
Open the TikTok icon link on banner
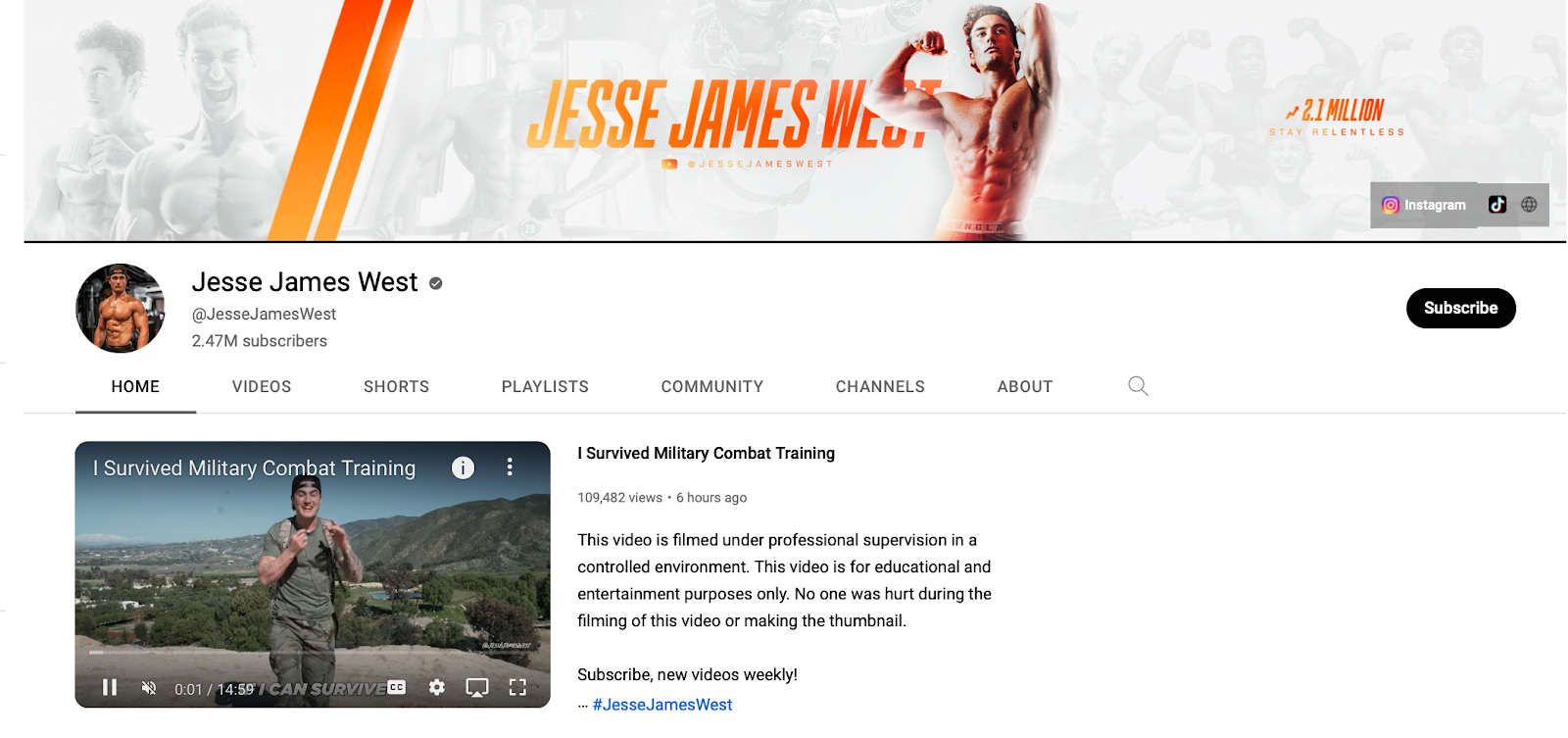[1497, 205]
